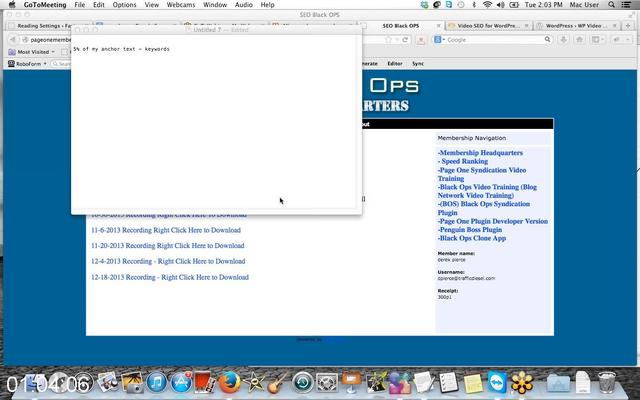This screenshot has width=640, height=400.
Task: Click RoboForm Editor toolbar button
Action: click(395, 64)
